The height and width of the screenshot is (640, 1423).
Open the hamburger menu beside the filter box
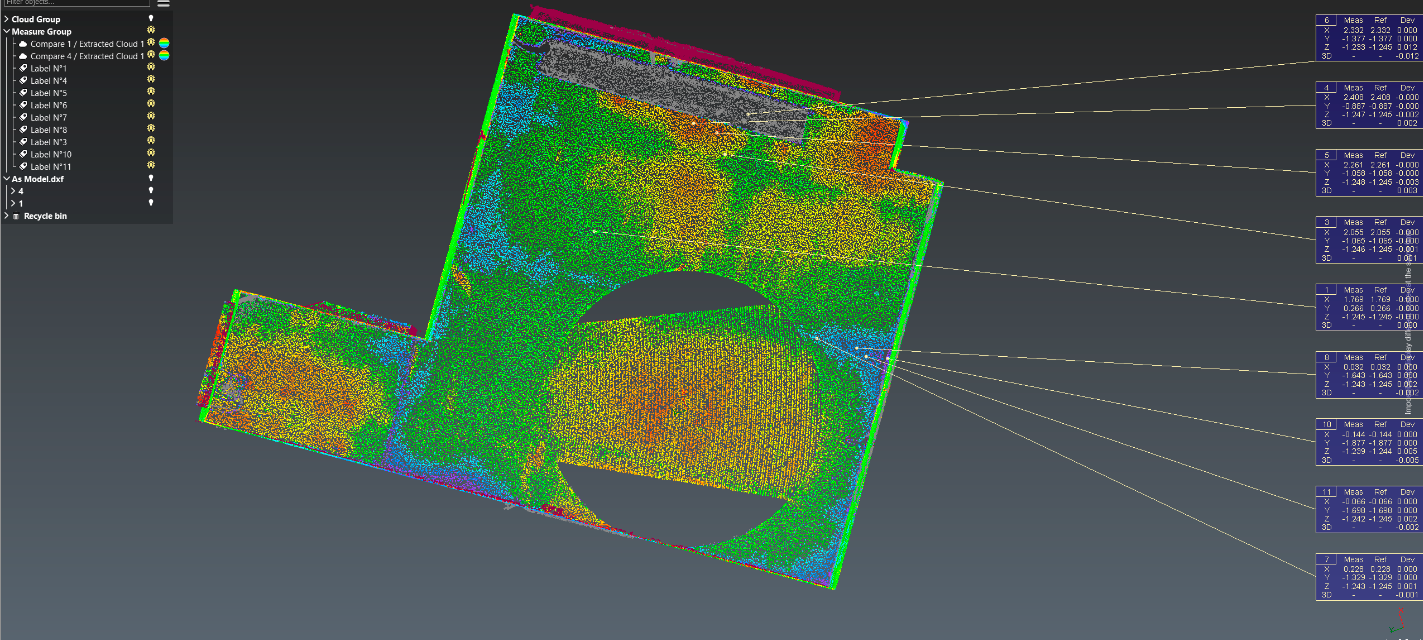163,4
